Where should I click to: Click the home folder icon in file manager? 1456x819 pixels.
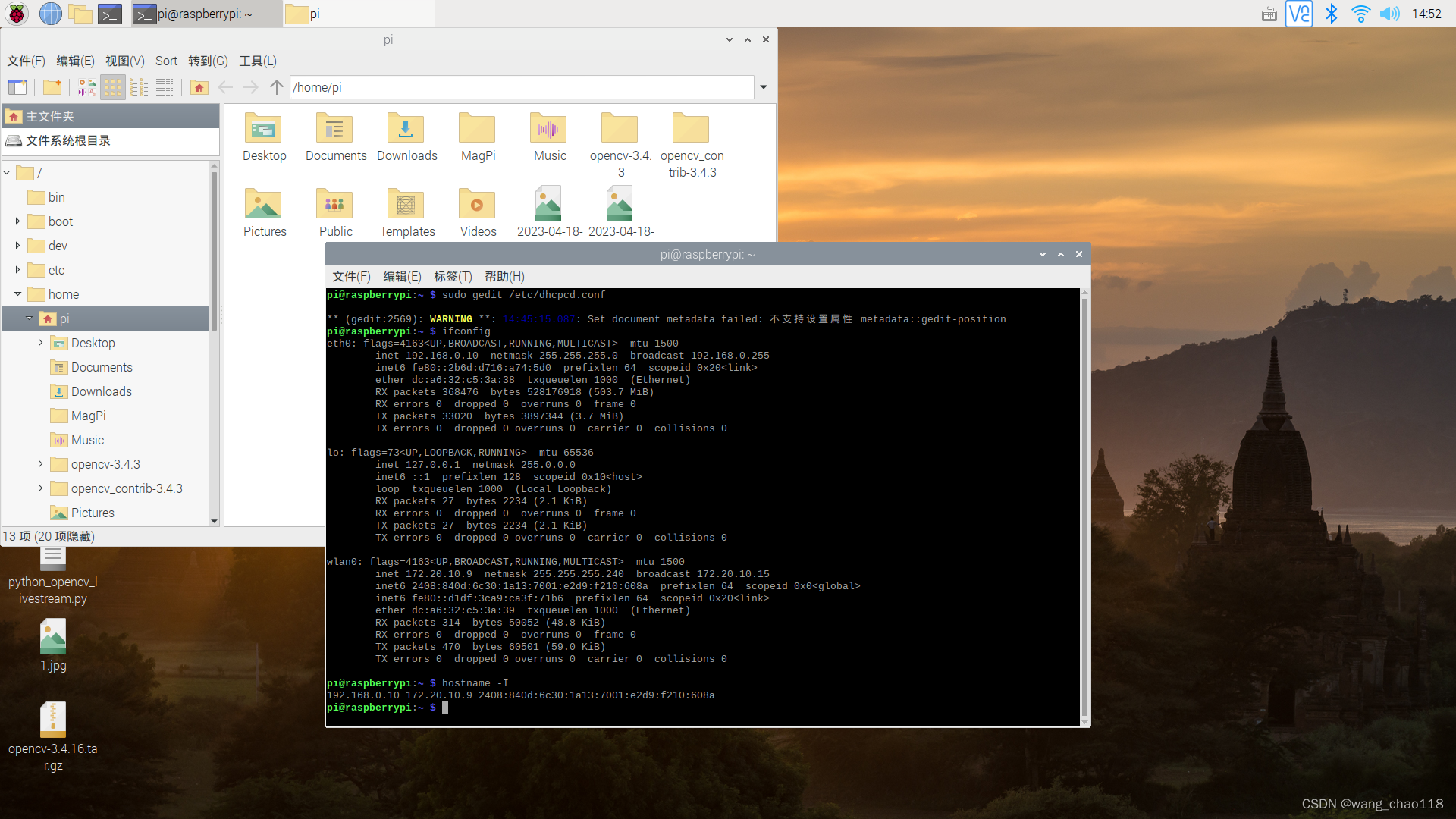(x=199, y=87)
